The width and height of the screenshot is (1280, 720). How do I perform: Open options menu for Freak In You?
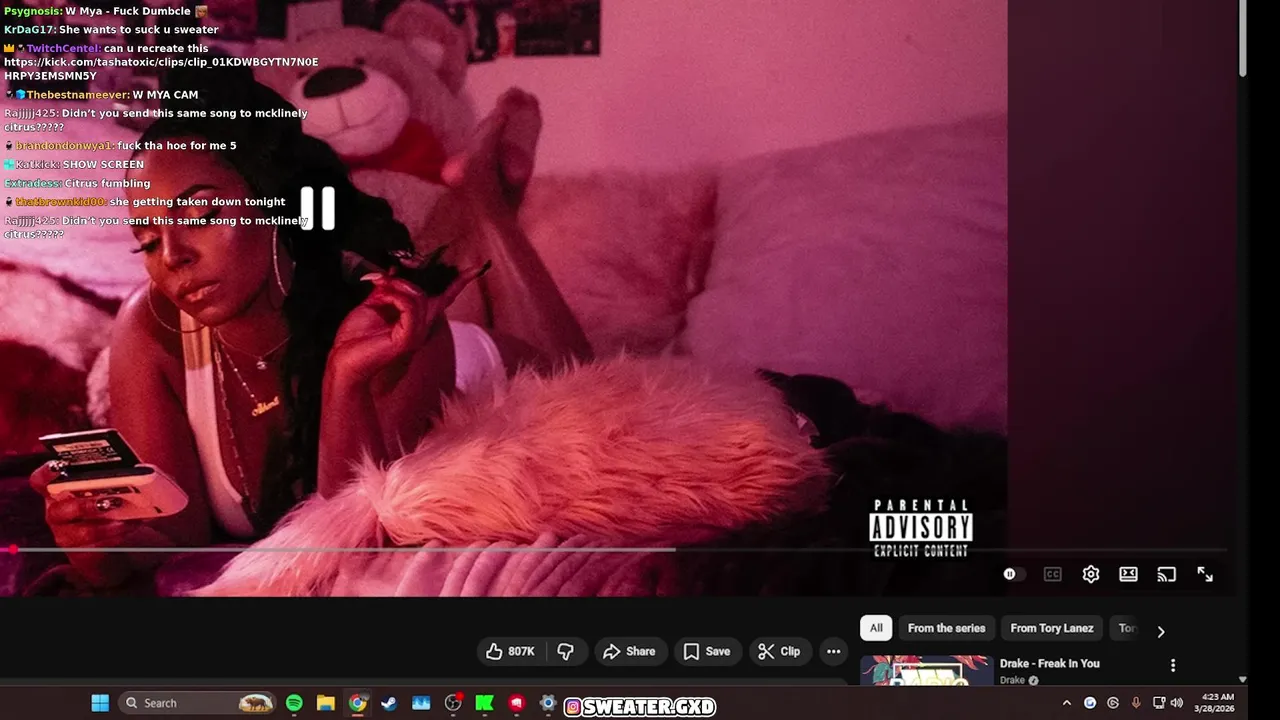coord(1173,665)
